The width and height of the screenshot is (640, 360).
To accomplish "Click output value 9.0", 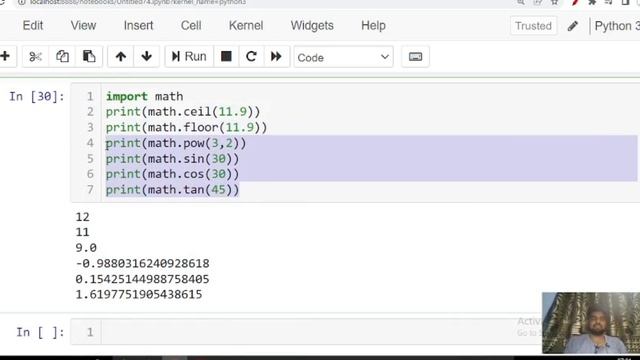I will point(86,248).
